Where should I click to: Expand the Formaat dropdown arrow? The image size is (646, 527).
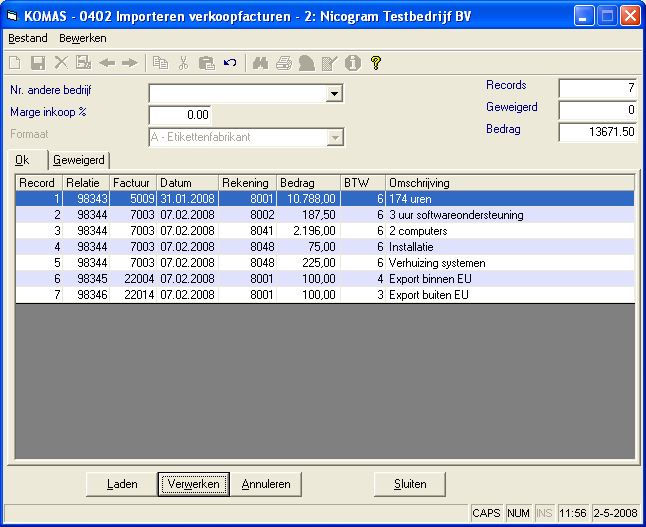[x=335, y=137]
